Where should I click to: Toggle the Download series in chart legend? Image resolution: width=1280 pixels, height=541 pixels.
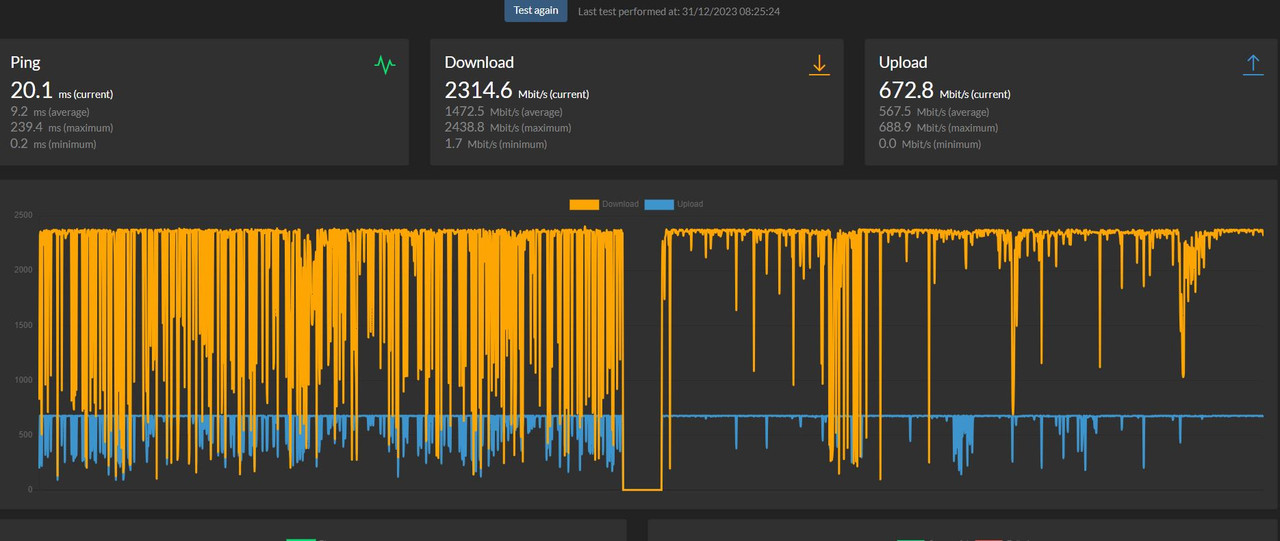604,204
